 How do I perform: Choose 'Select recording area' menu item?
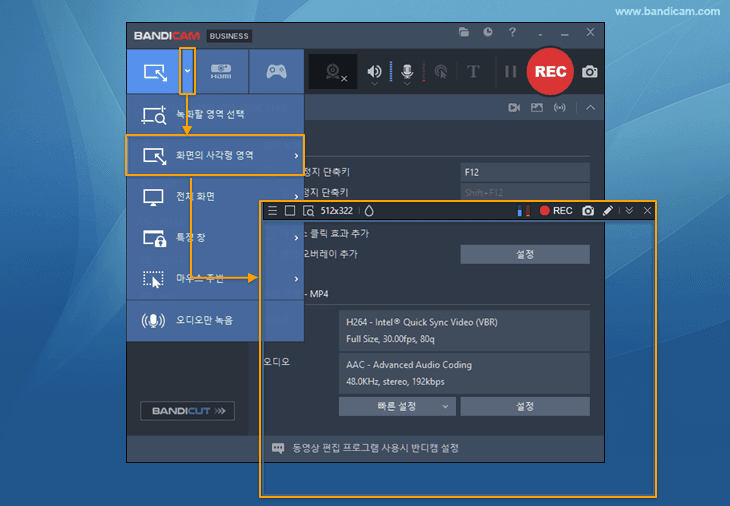[x=216, y=115]
